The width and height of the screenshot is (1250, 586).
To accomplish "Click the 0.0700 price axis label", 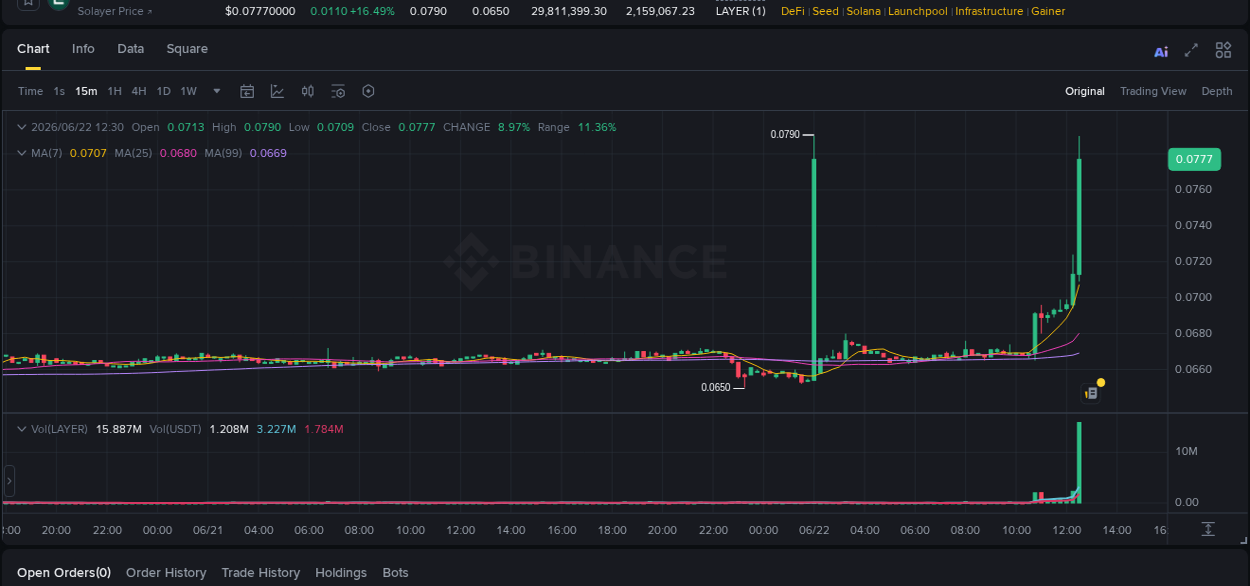I will (1193, 298).
